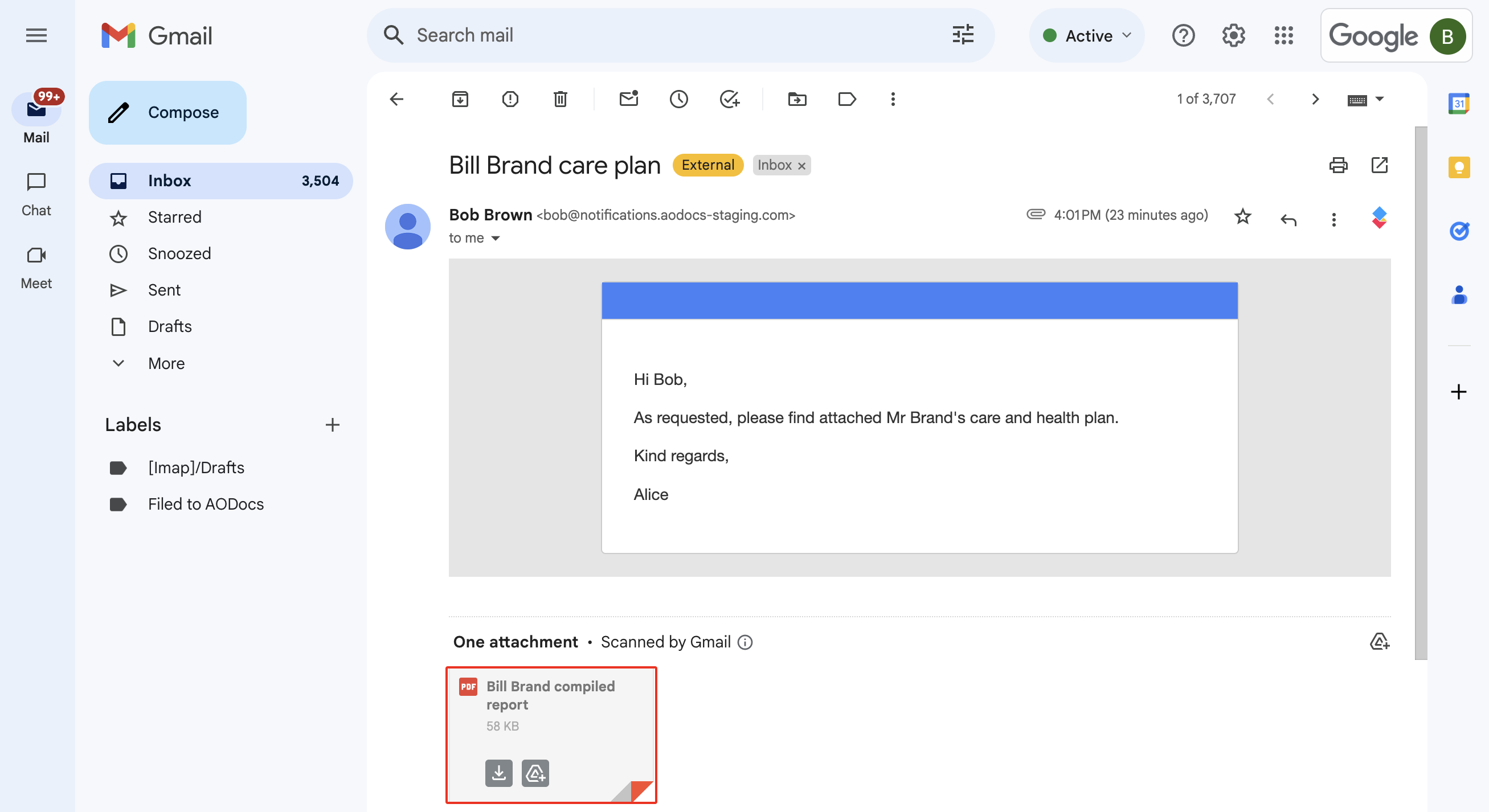
Task: Report email as spam
Action: coord(510,100)
